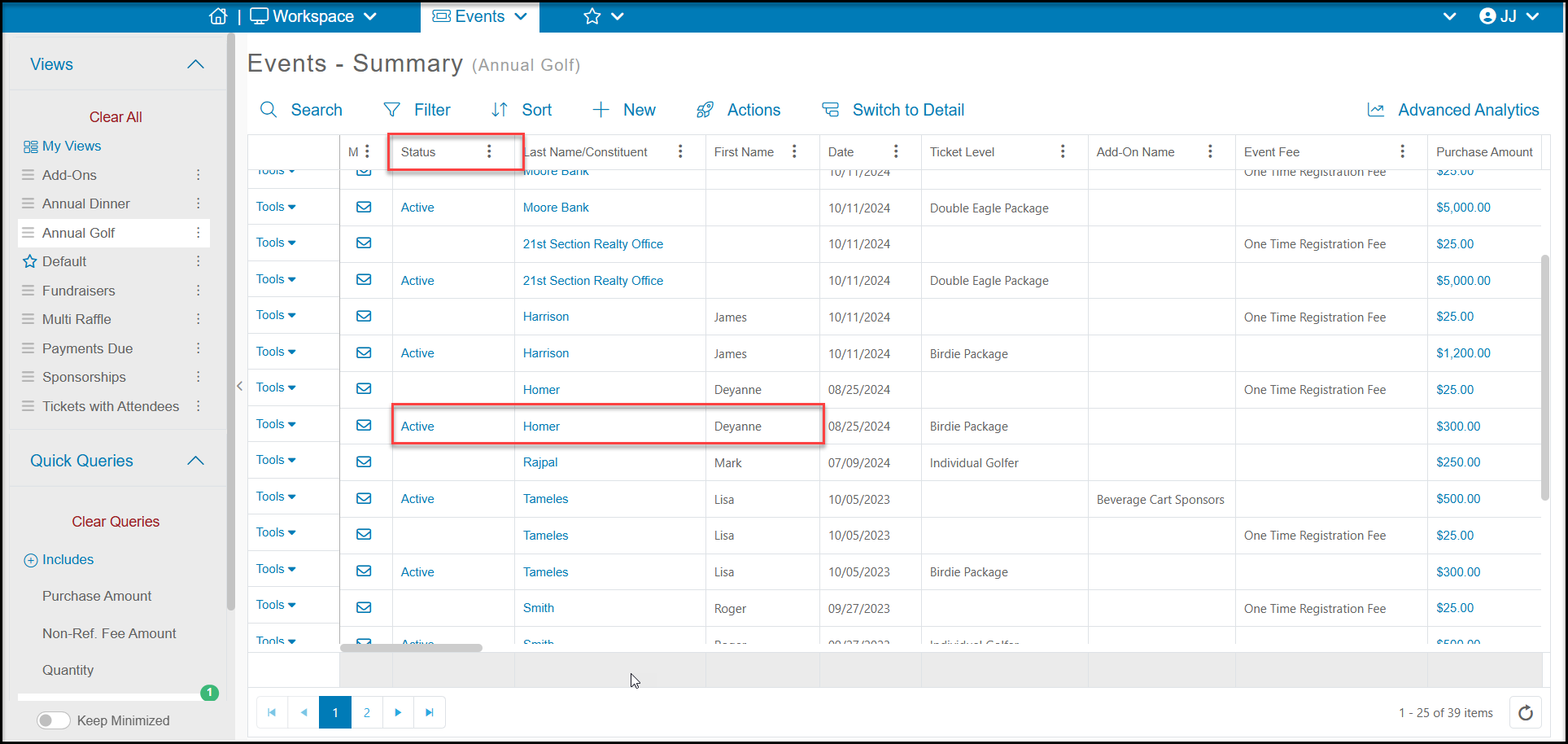The image size is (1568, 744).
Task: Open Status column options menu
Action: (489, 151)
